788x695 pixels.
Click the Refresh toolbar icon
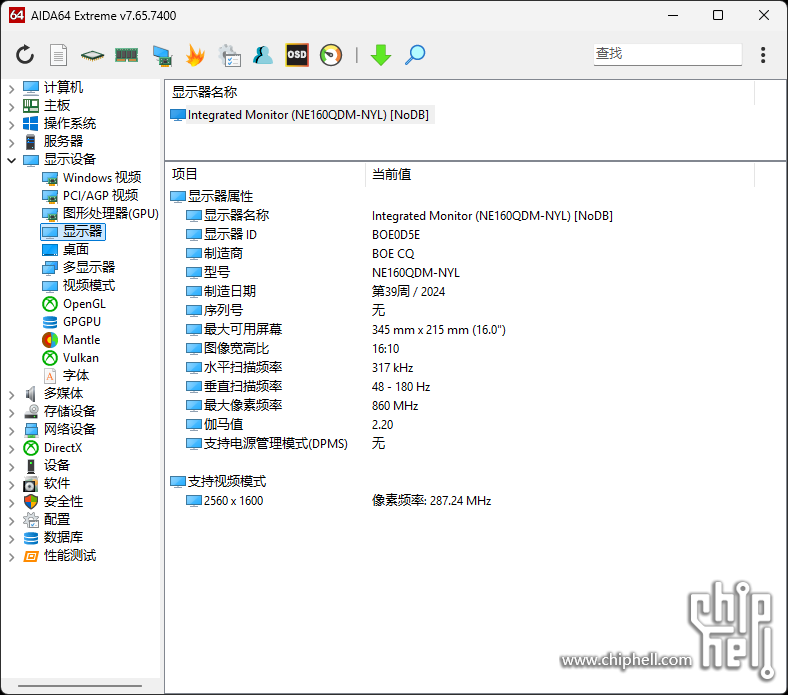(x=25, y=54)
